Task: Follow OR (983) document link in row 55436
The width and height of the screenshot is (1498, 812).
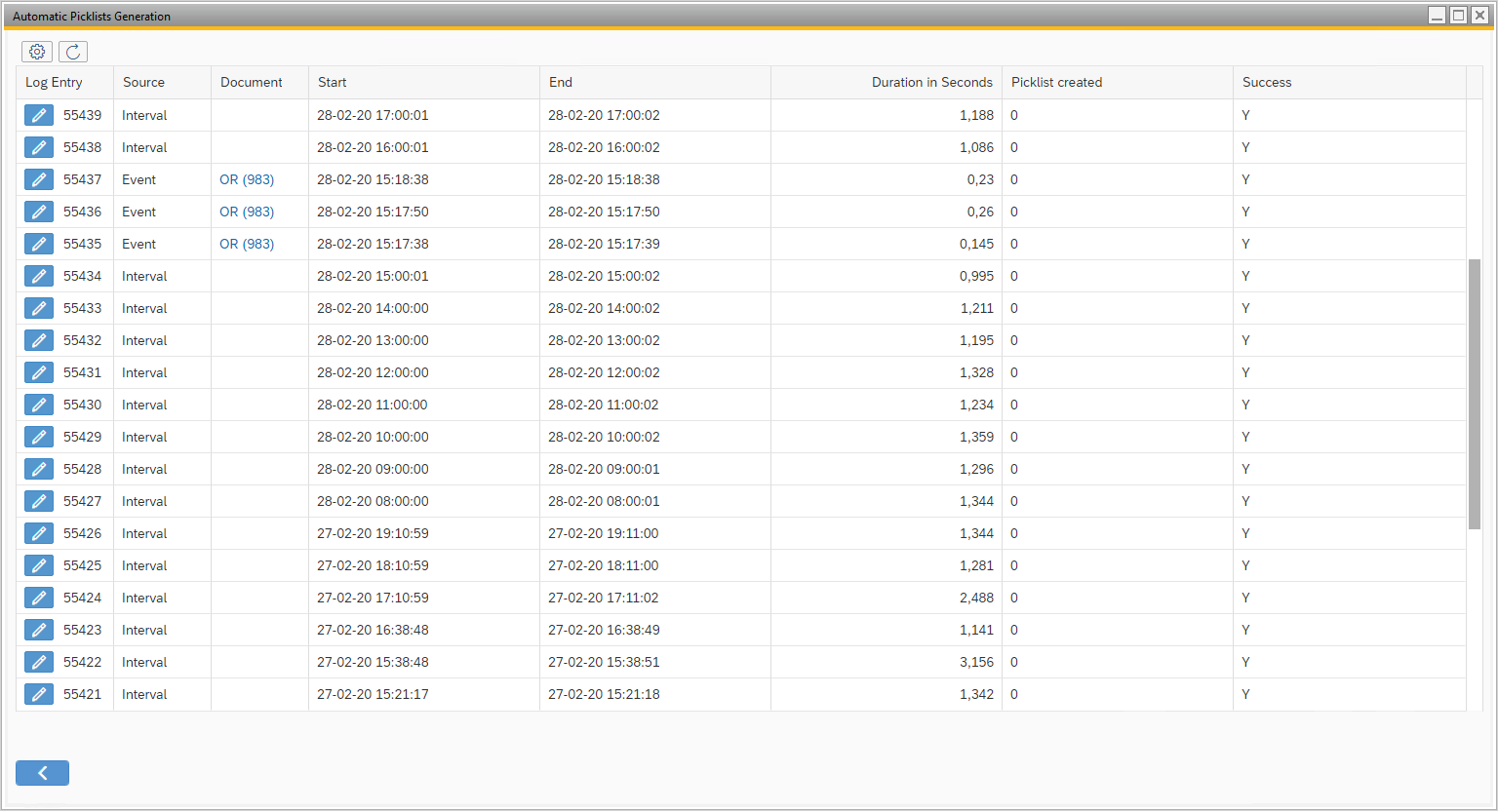Action: pyautogui.click(x=247, y=212)
